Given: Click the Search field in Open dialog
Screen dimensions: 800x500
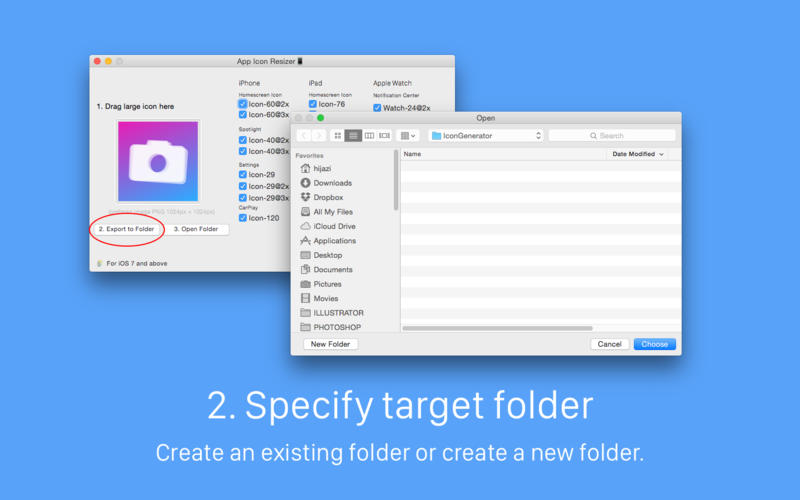Looking at the screenshot, I should [x=612, y=135].
